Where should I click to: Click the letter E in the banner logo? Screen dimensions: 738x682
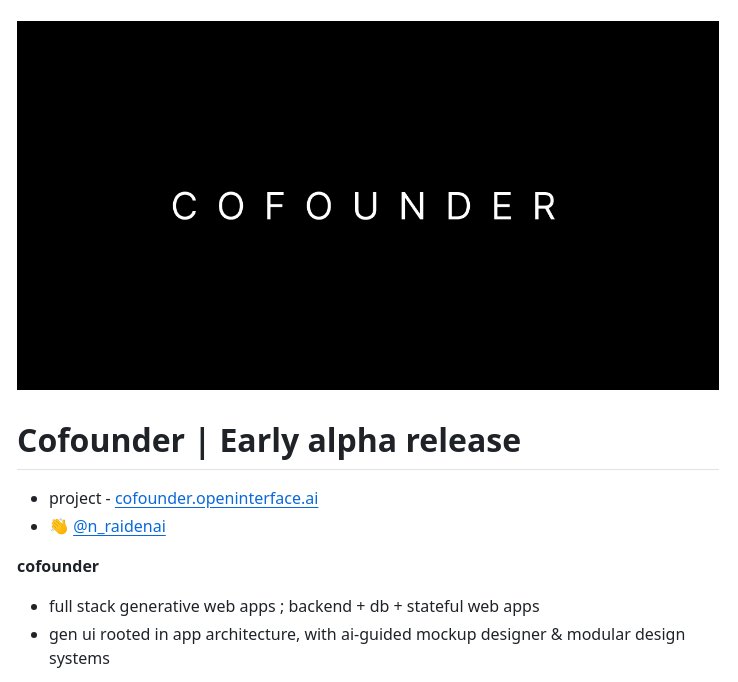(x=502, y=206)
